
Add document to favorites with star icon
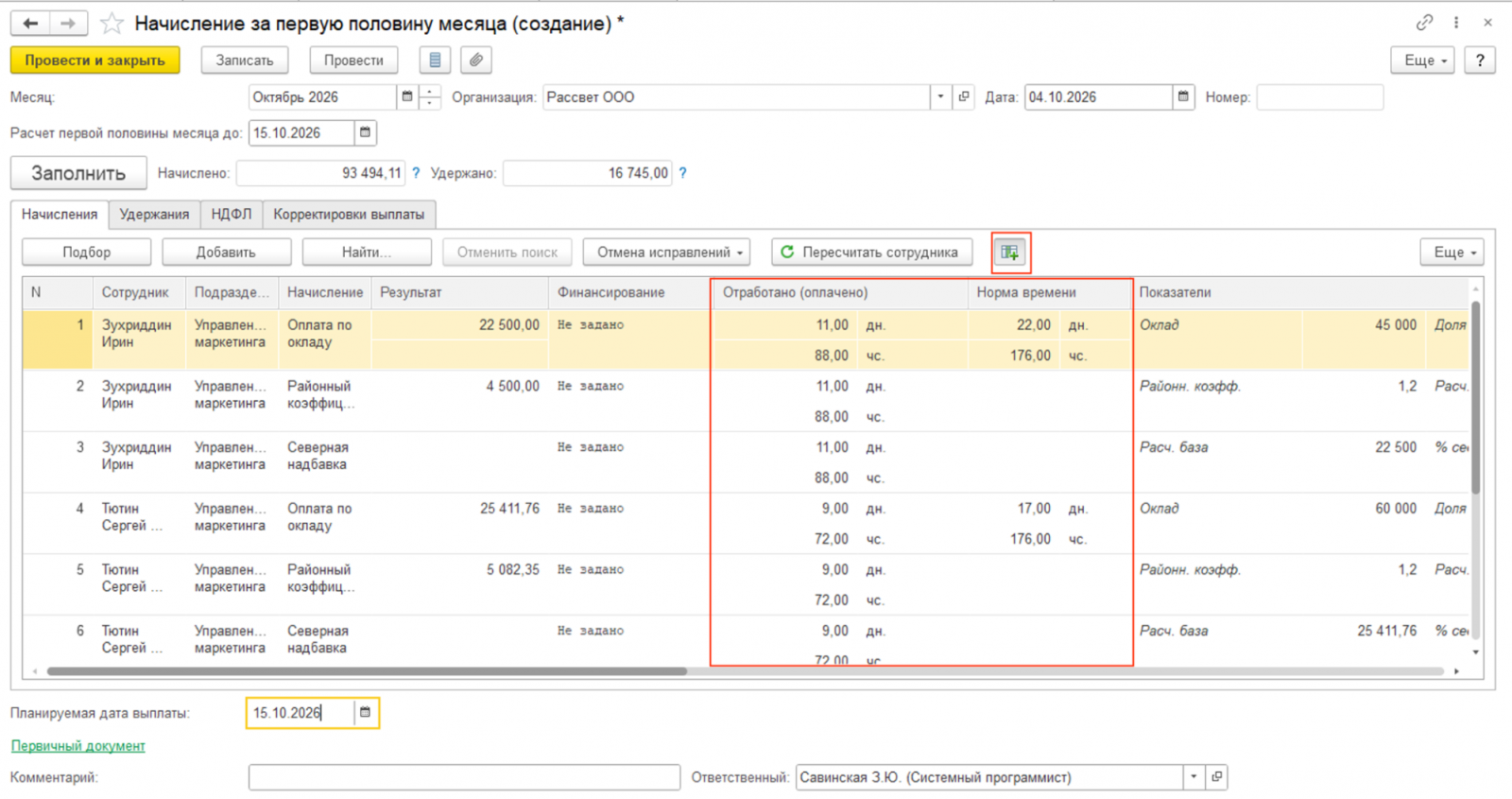click(x=112, y=24)
